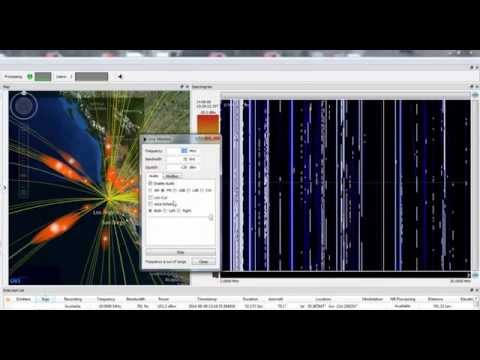
Task: Click the orange power color scale legend
Action: click(208, 125)
